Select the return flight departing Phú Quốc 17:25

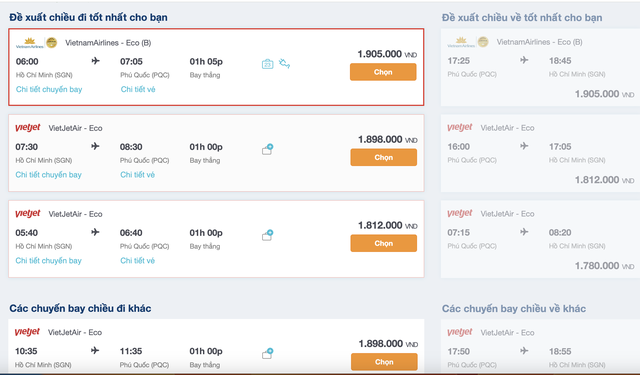pyautogui.click(x=540, y=67)
